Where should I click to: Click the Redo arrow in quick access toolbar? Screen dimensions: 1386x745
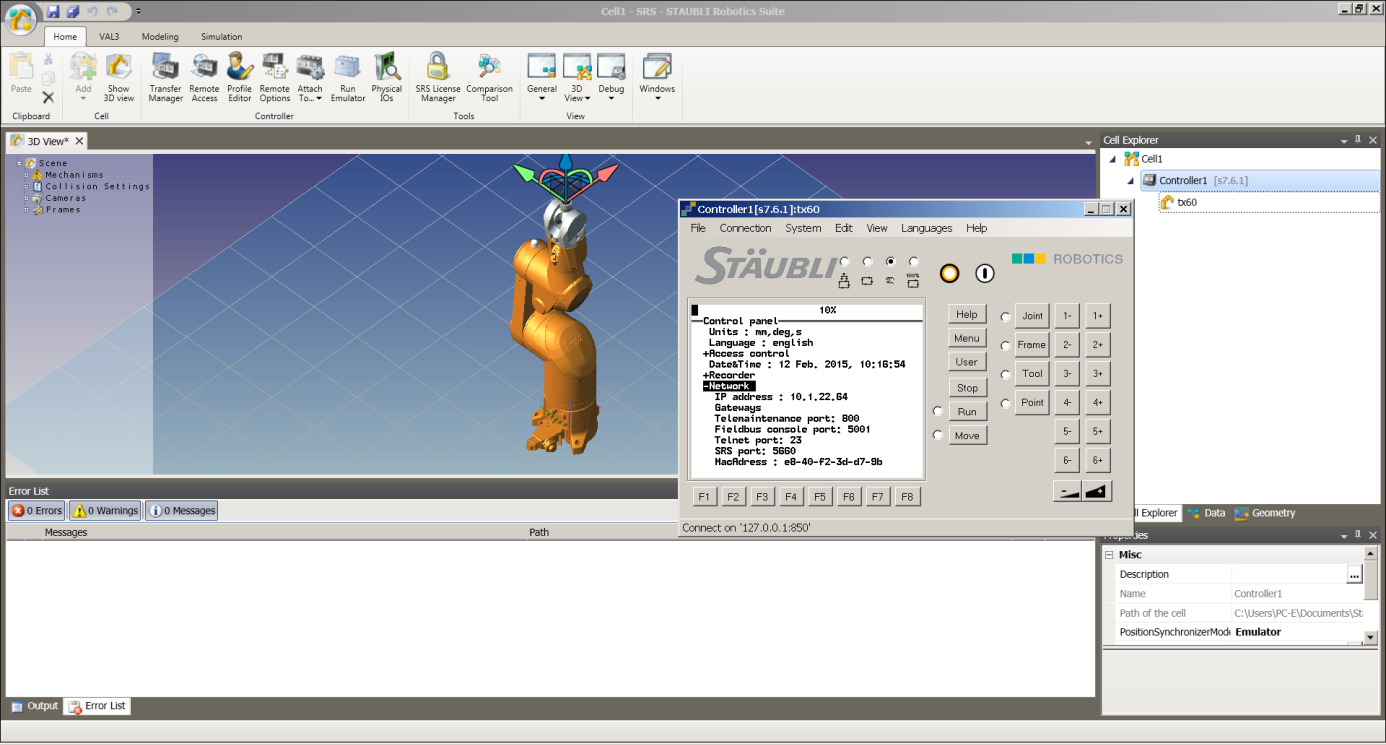click(x=113, y=11)
